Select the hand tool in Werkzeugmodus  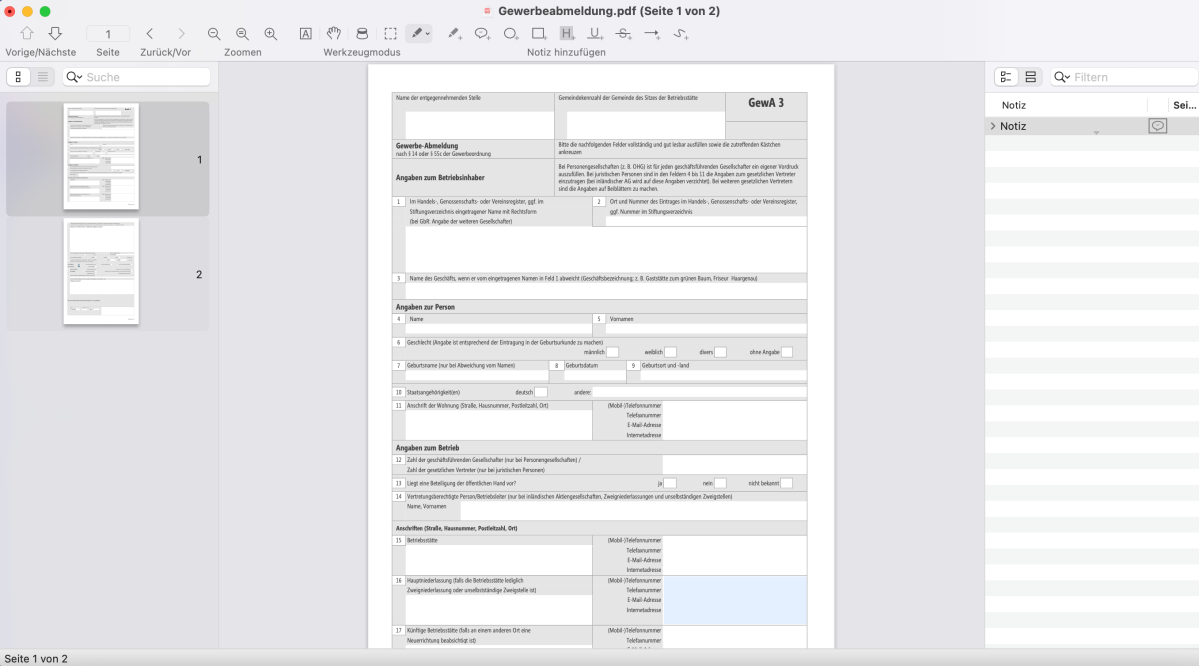pyautogui.click(x=333, y=33)
